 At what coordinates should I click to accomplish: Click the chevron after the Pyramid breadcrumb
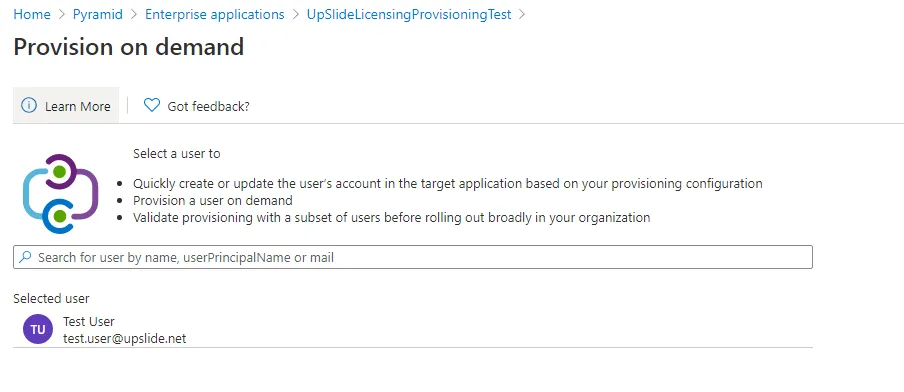click(x=134, y=14)
